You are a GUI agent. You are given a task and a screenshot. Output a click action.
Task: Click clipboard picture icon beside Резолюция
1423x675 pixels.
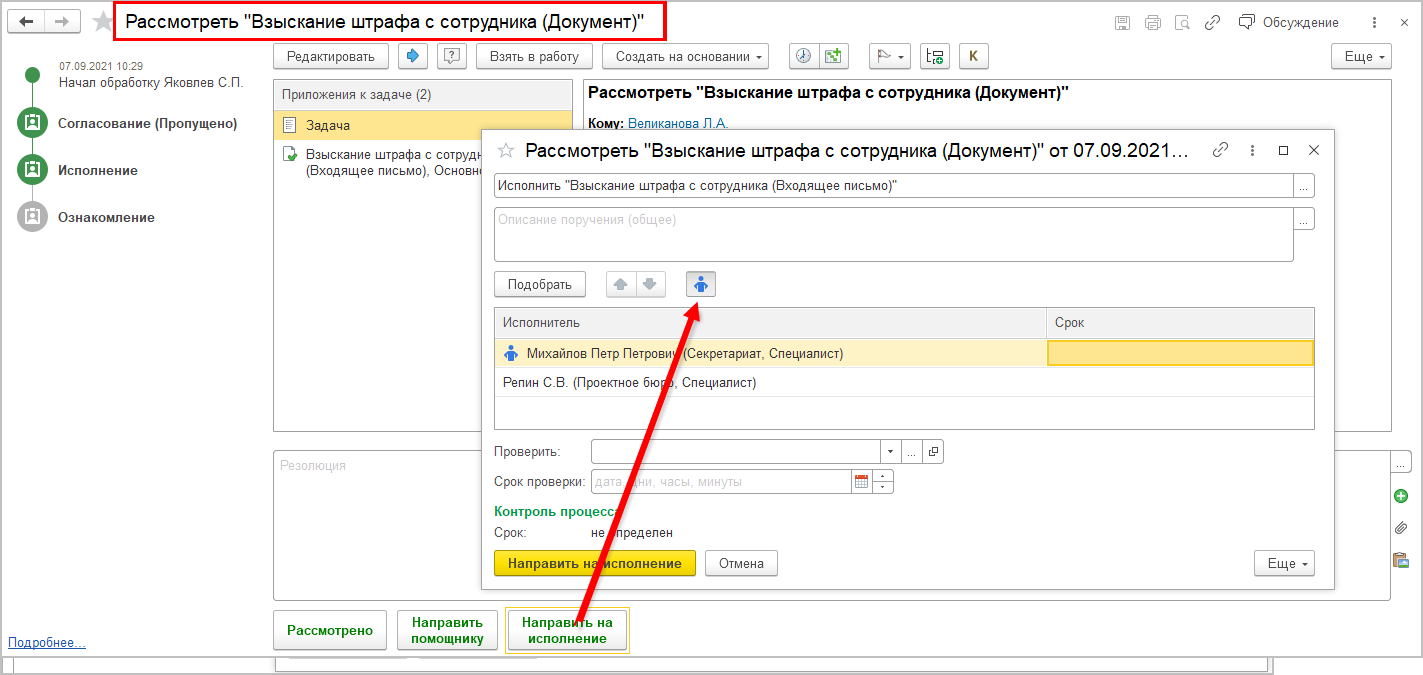pos(1401,560)
